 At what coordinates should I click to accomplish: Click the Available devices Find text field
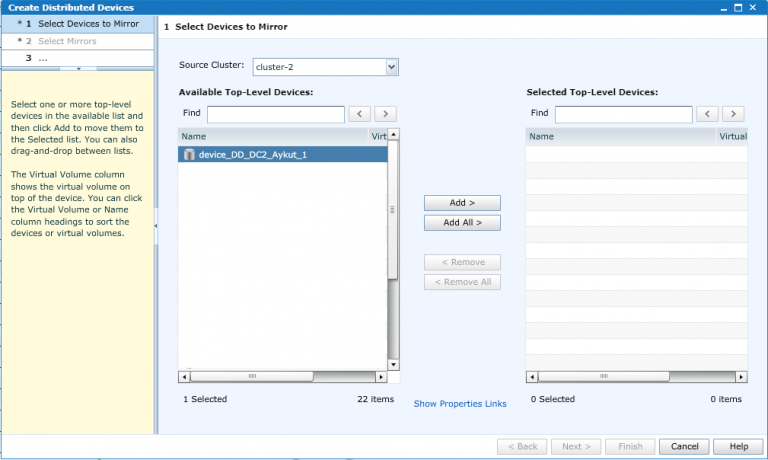pos(275,114)
